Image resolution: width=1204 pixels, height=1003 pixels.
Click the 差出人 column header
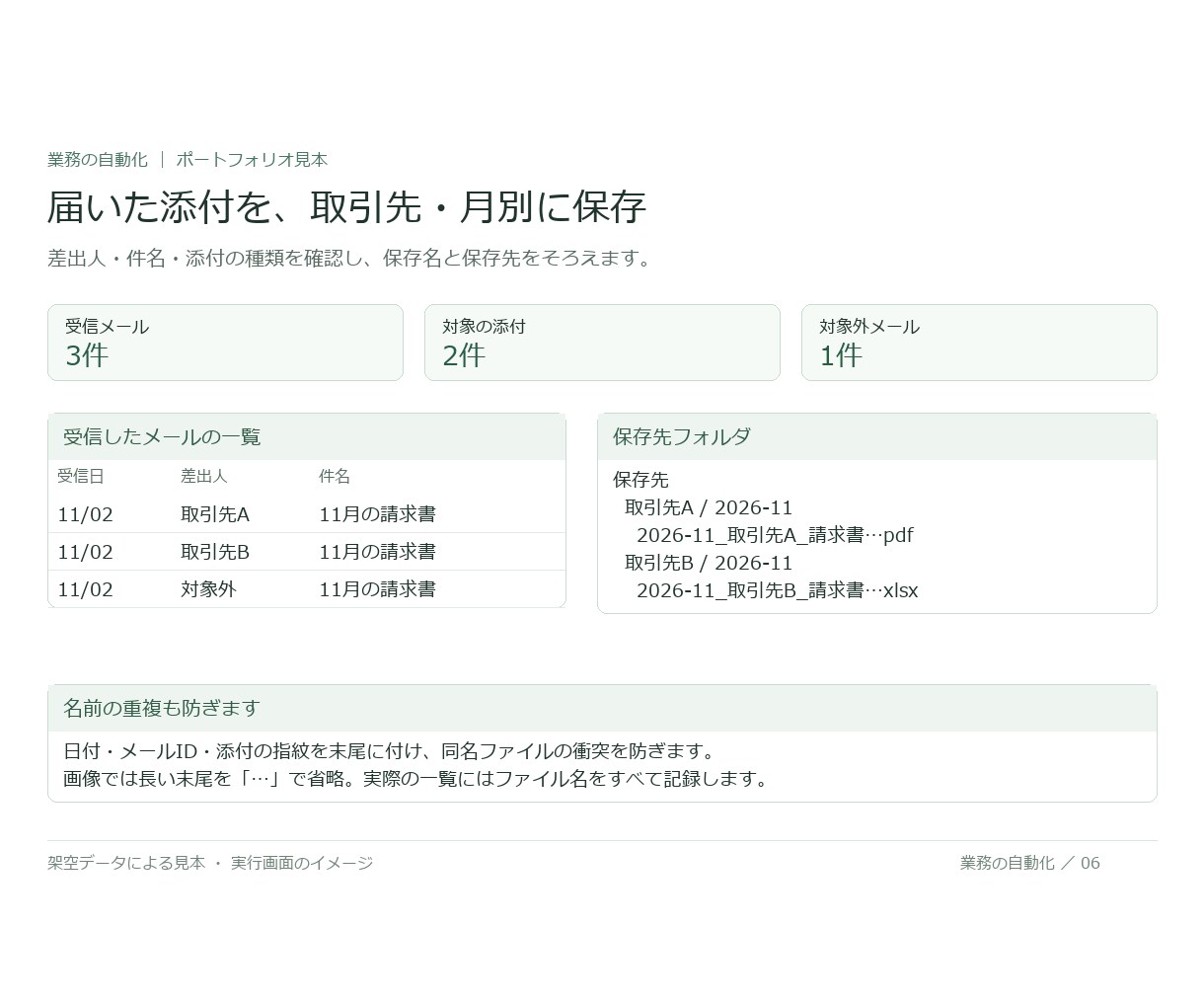click(204, 477)
